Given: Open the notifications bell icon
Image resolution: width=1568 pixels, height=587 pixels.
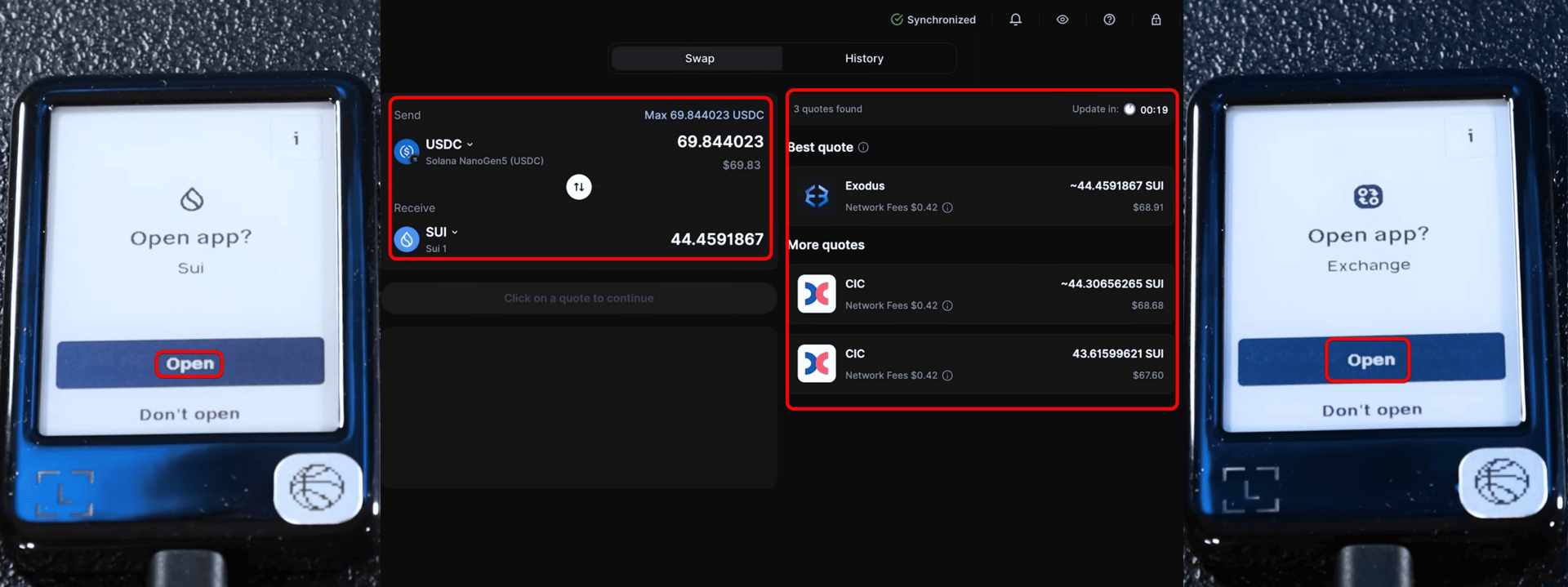Looking at the screenshot, I should 1015,20.
